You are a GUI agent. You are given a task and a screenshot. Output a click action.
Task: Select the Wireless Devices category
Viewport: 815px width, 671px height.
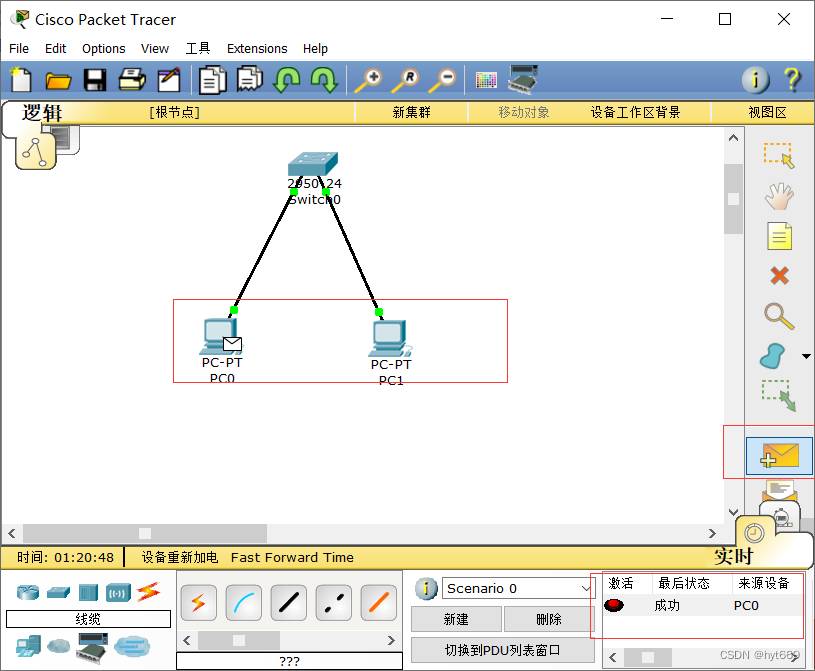tap(119, 593)
